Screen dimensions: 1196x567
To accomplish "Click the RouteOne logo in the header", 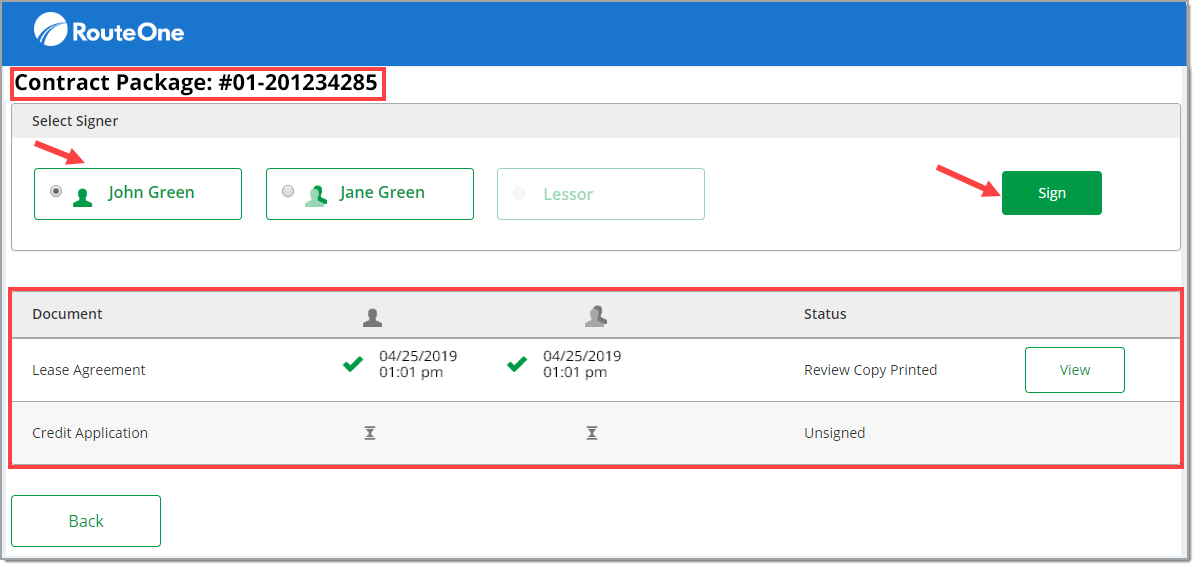I will (x=108, y=31).
